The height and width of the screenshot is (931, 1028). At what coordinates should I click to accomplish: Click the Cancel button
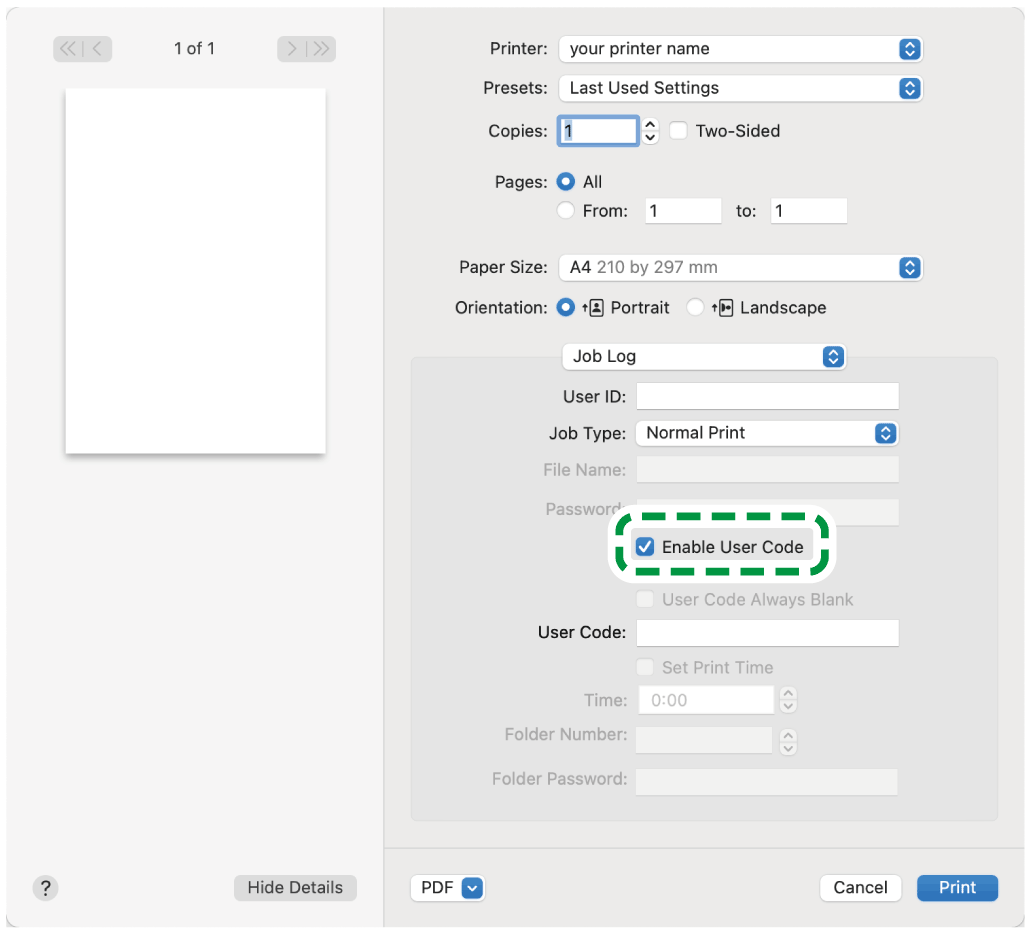pyautogui.click(x=860, y=887)
